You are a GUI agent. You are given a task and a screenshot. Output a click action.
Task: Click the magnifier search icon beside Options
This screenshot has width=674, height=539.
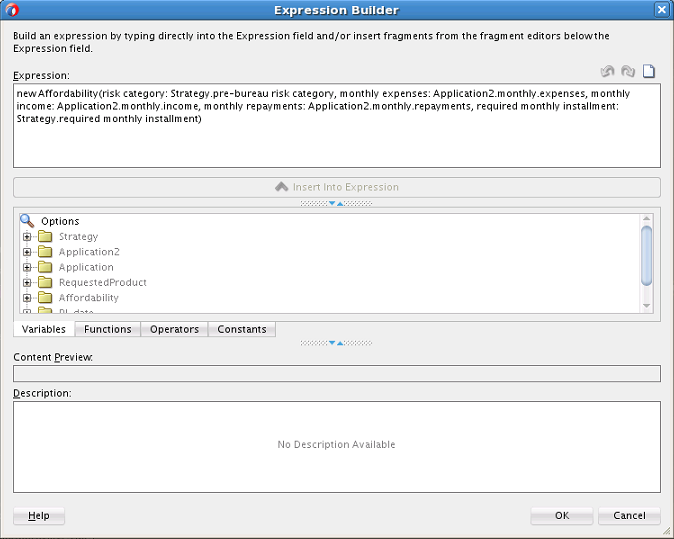tap(27, 221)
